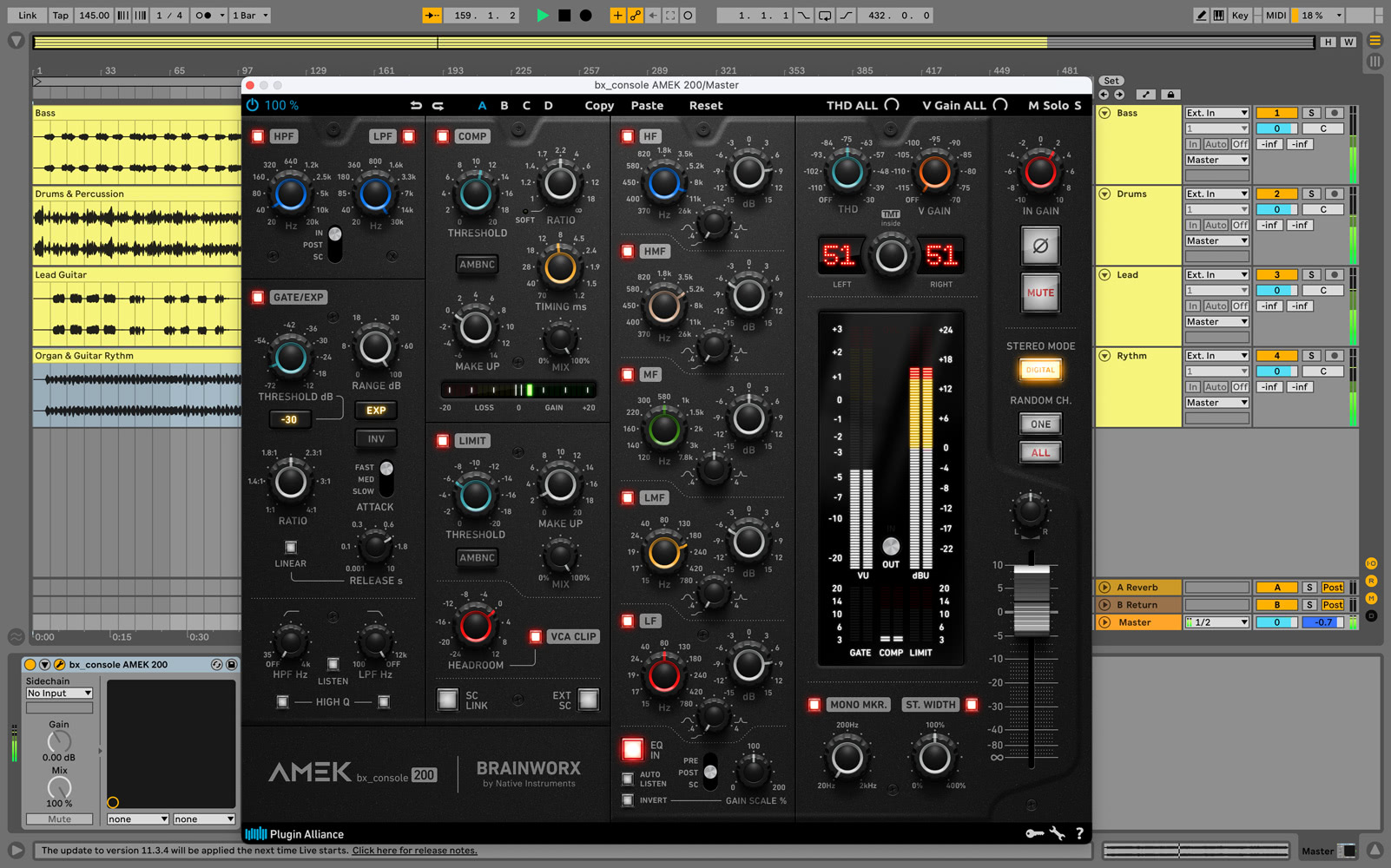Image resolution: width=1391 pixels, height=868 pixels.
Task: Toggle the arrangement loop switch
Action: (x=825, y=15)
